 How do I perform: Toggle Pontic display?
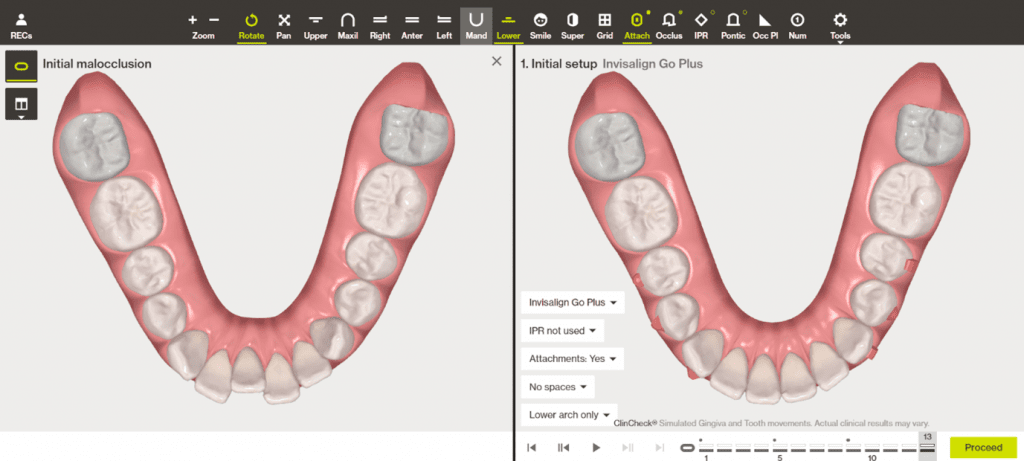[733, 26]
